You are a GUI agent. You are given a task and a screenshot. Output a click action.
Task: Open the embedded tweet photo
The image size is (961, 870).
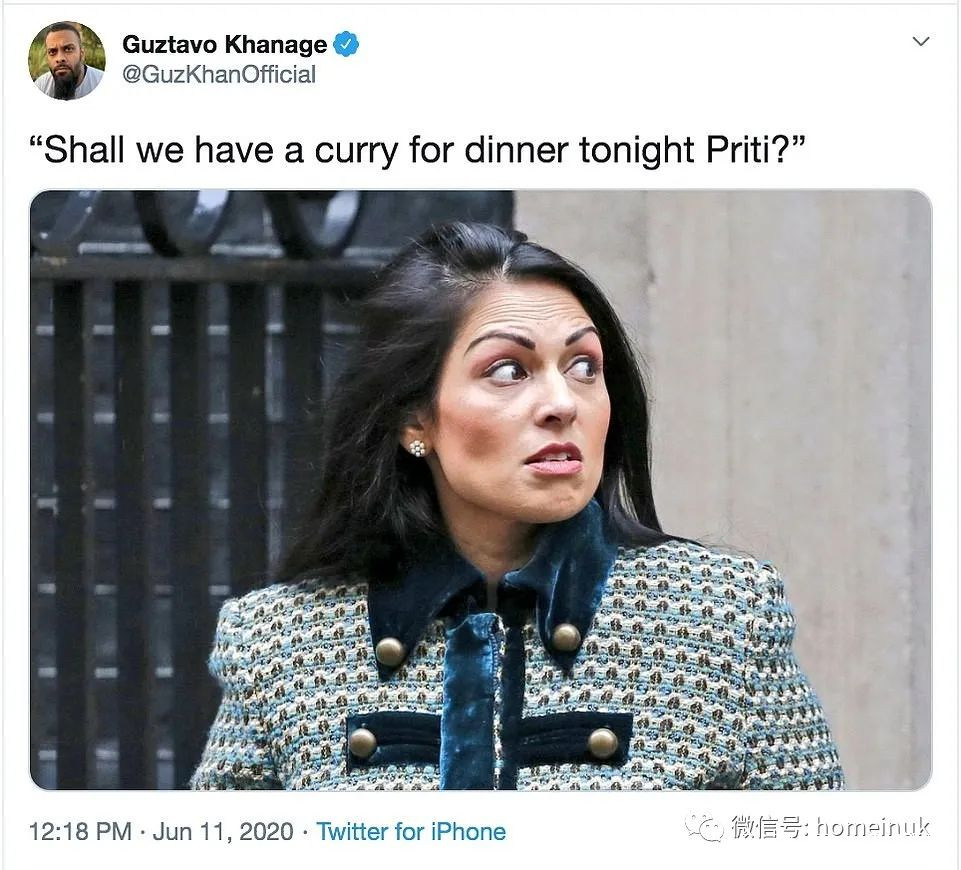(x=480, y=490)
